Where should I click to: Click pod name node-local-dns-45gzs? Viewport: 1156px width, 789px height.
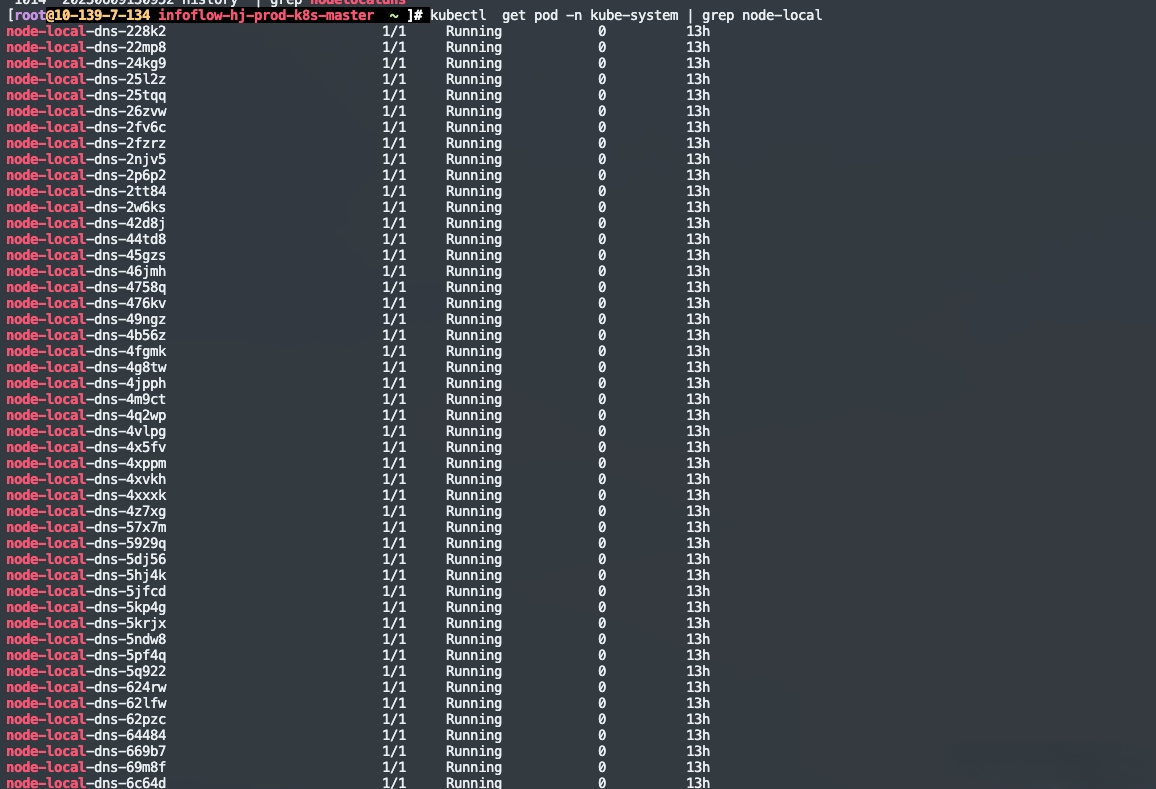86,255
